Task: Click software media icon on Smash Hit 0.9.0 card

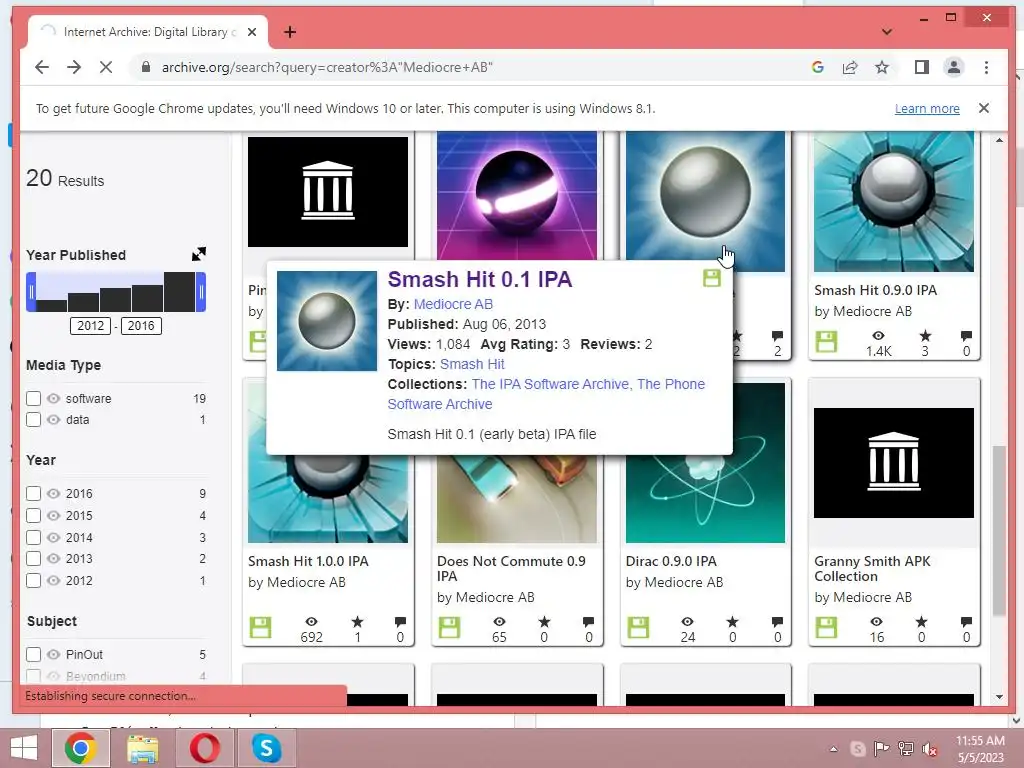Action: [826, 342]
